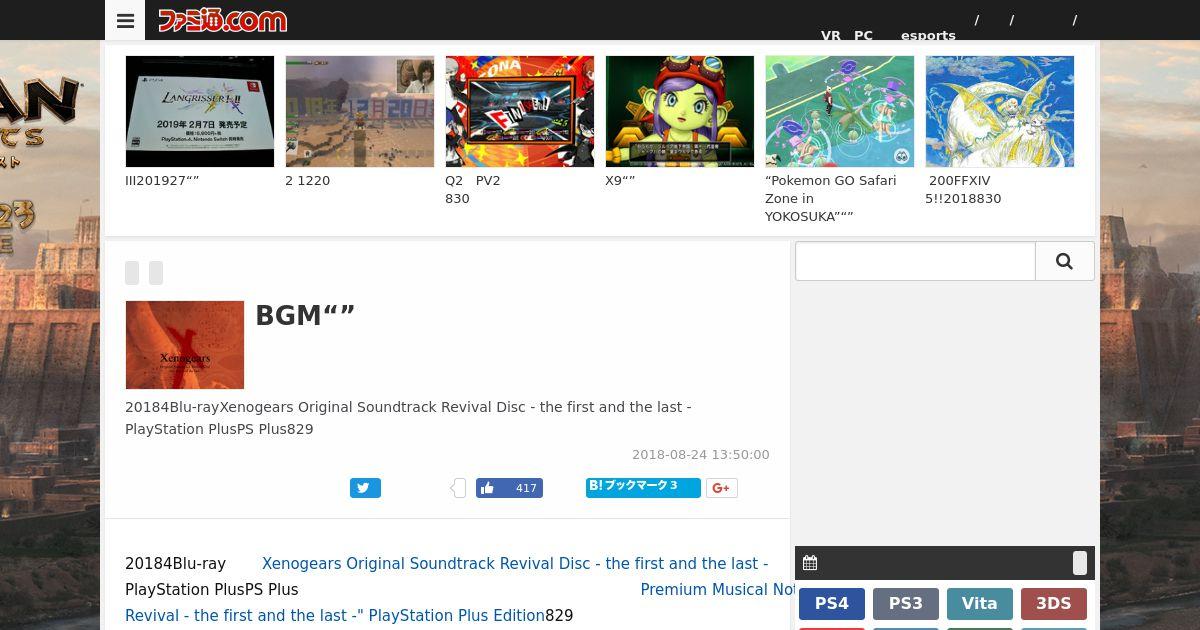The height and width of the screenshot is (630, 1200).
Task: Follow the Premium Musical Notes link
Action: pos(718,590)
